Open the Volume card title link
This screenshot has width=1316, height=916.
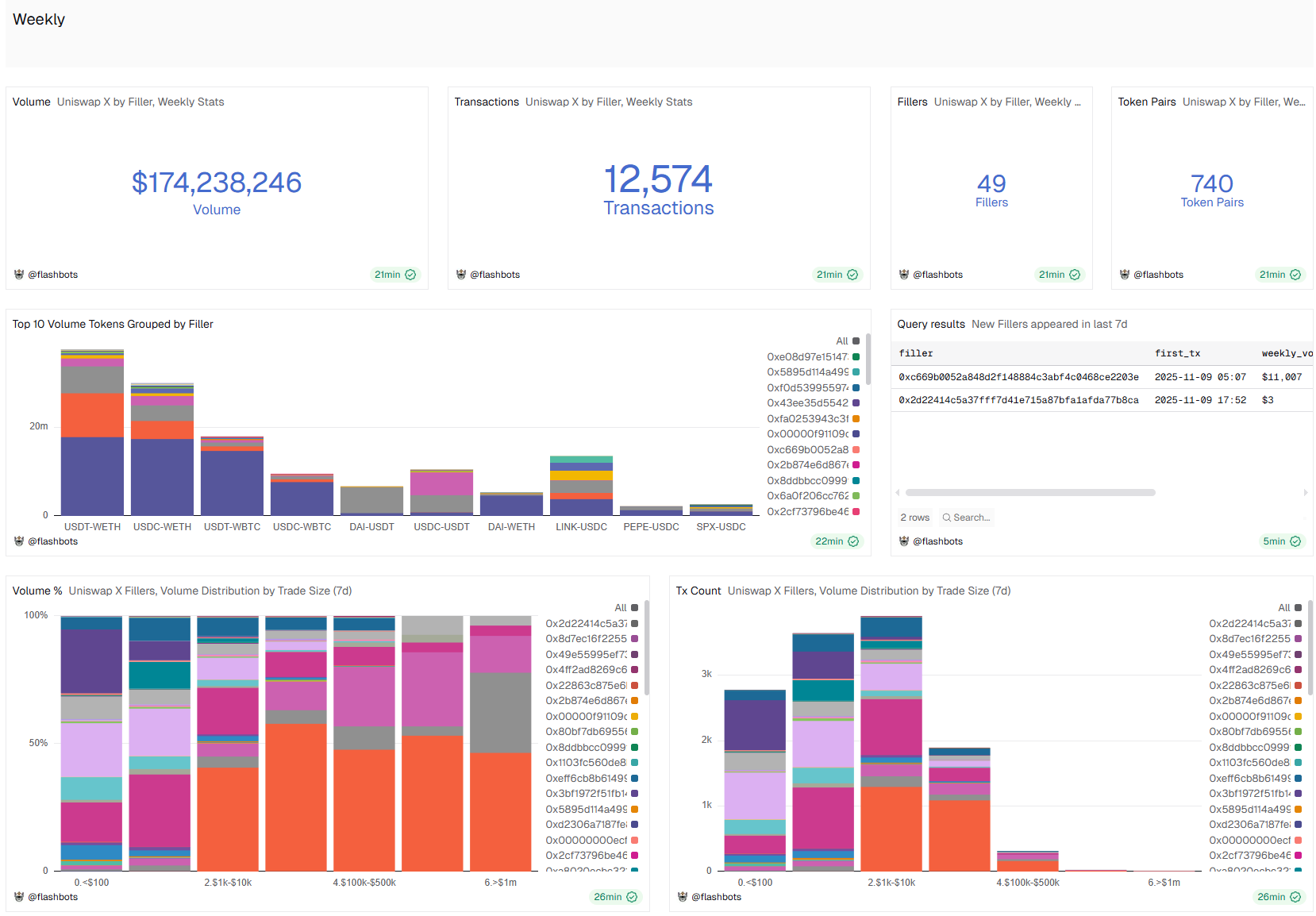click(x=32, y=102)
